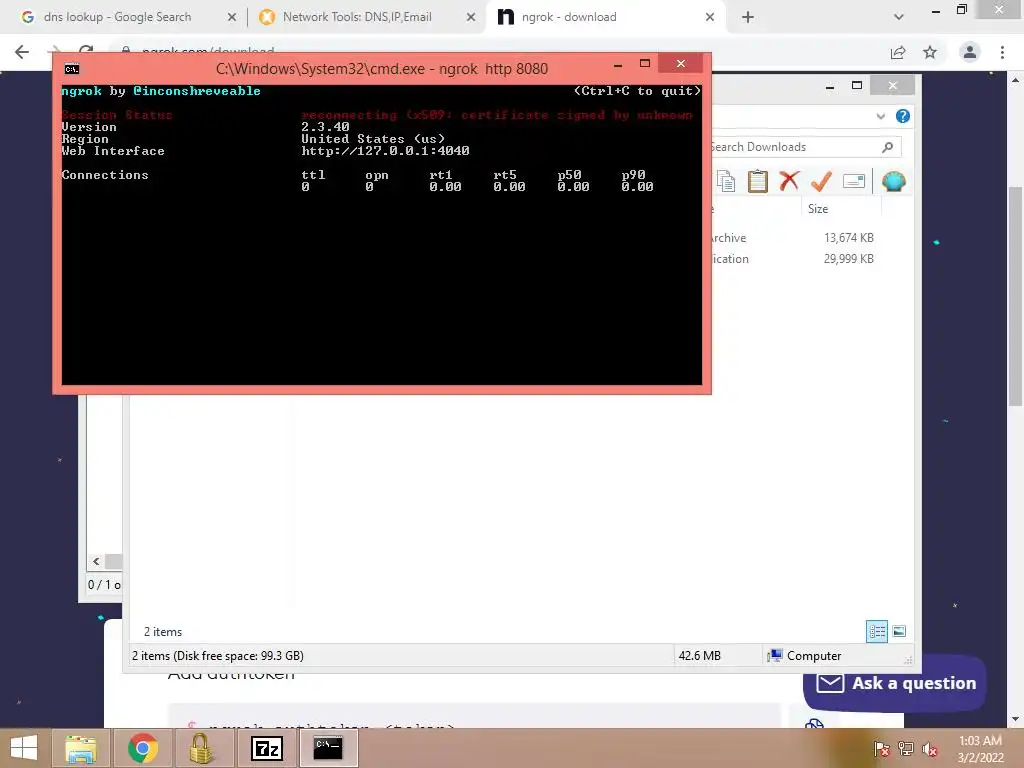Click the '2 items (Disk free space: 99.3 GB)' status text
This screenshot has height=768, width=1024.
click(217, 656)
